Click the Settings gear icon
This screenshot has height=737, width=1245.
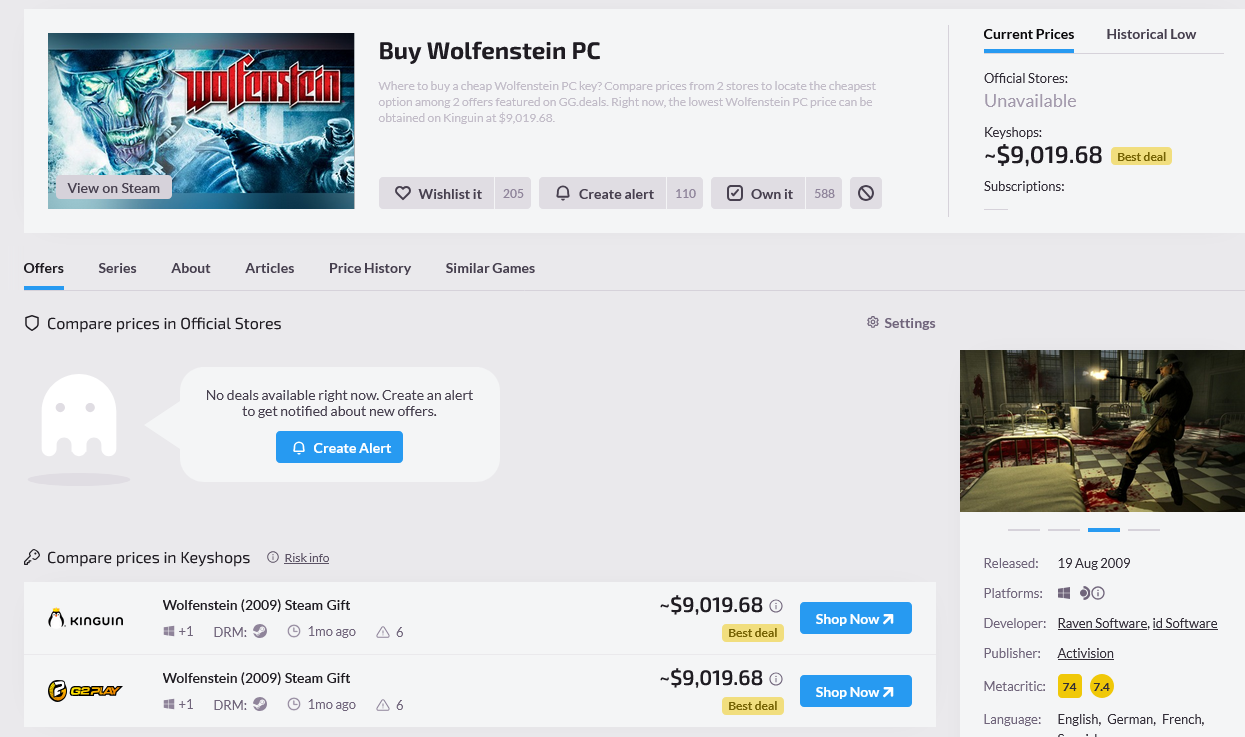coord(873,323)
